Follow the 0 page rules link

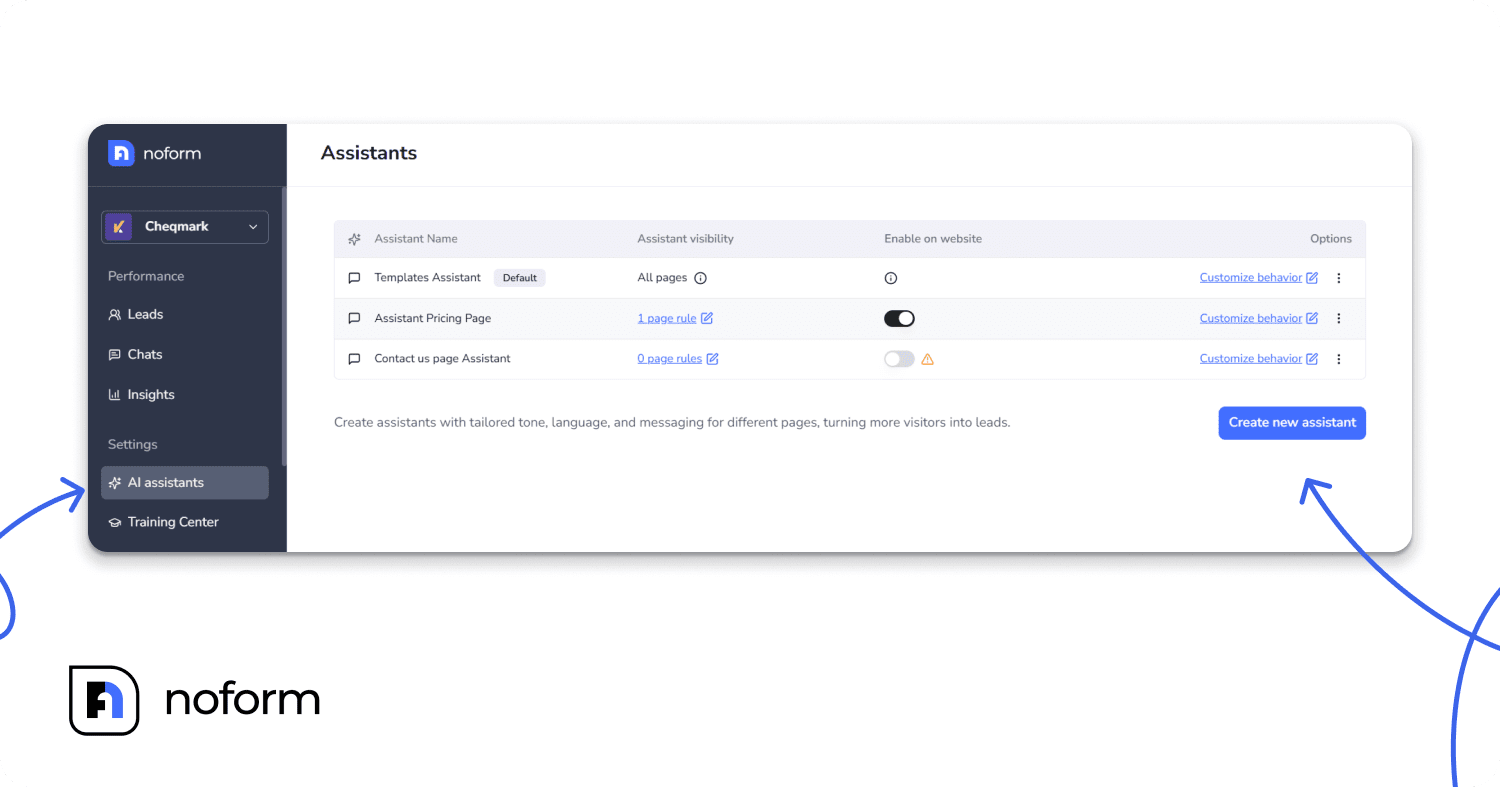(x=668, y=358)
